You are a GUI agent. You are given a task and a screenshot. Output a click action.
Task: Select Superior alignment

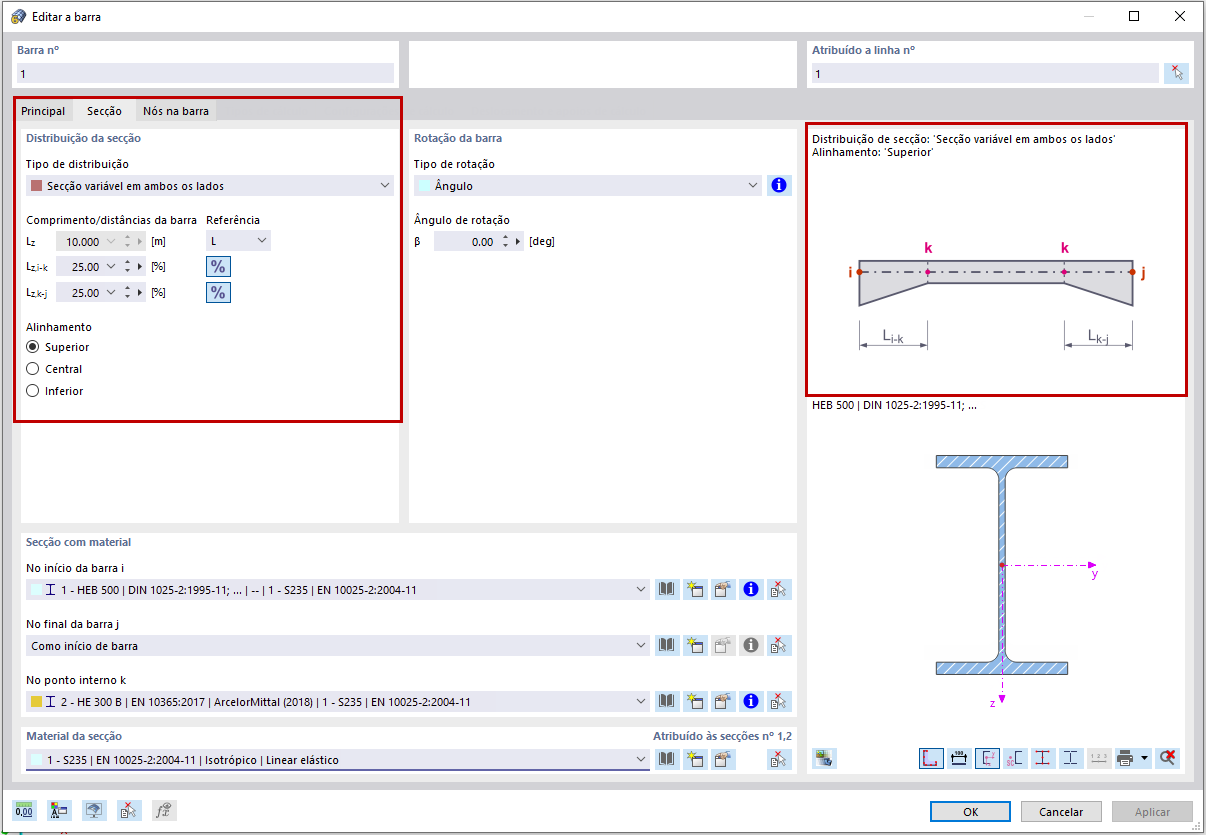tap(33, 347)
